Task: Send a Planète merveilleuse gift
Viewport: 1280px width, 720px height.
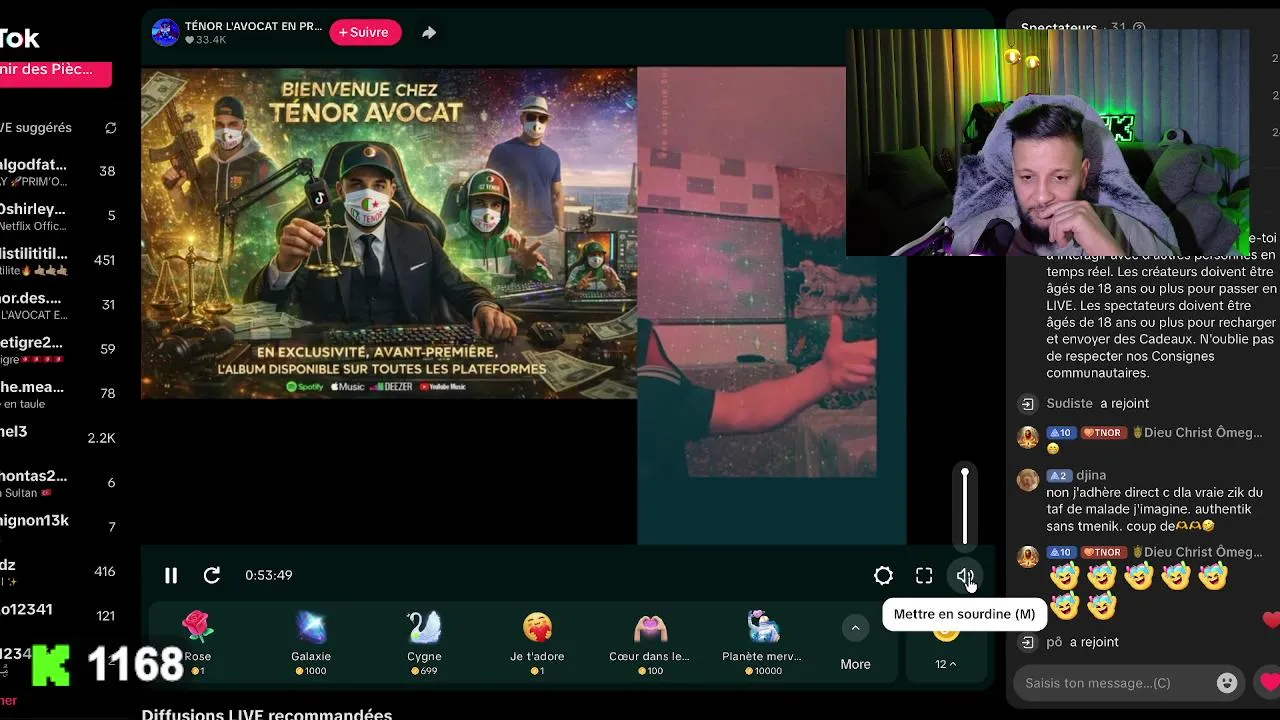Action: click(763, 643)
